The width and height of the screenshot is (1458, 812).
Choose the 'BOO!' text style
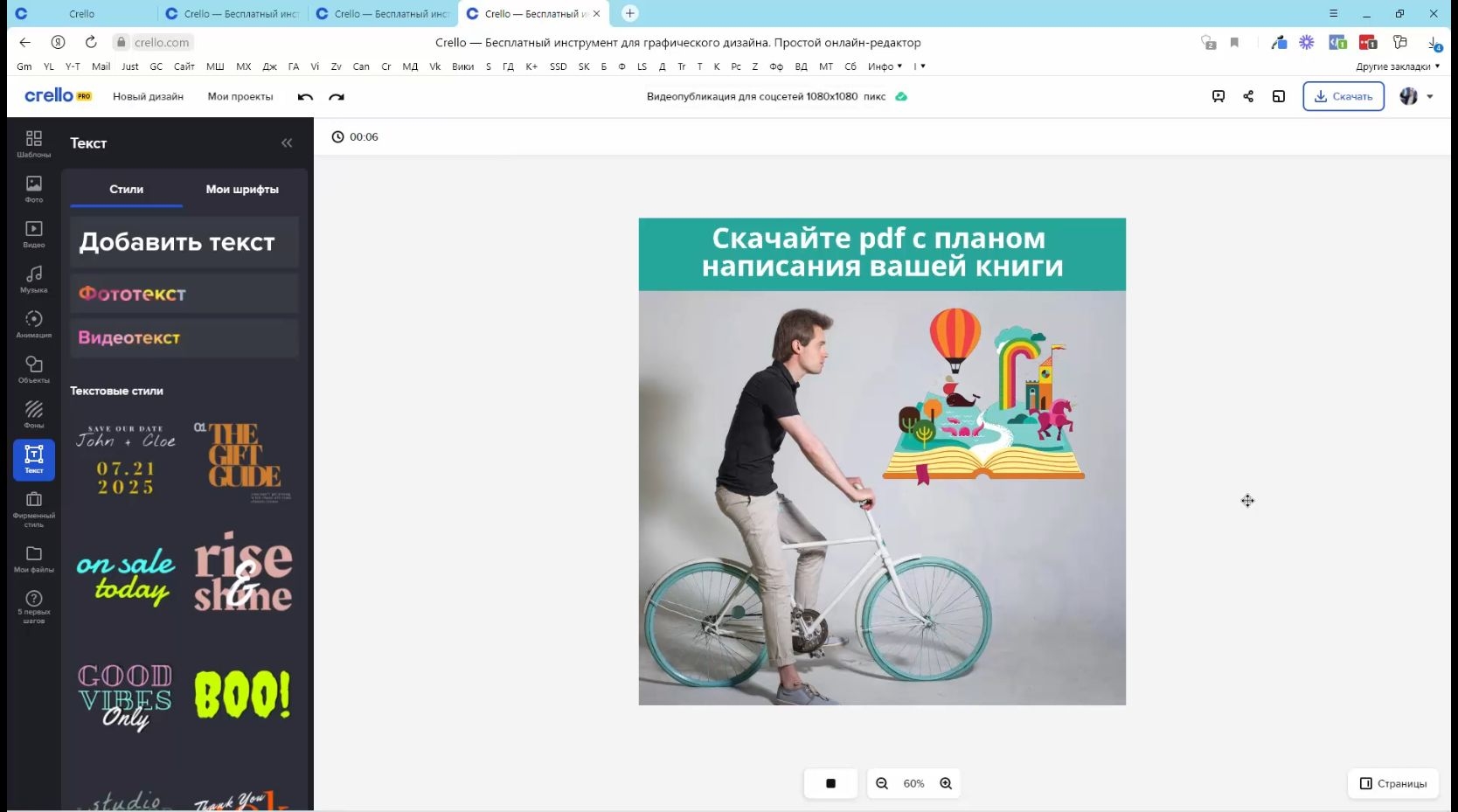tap(243, 695)
